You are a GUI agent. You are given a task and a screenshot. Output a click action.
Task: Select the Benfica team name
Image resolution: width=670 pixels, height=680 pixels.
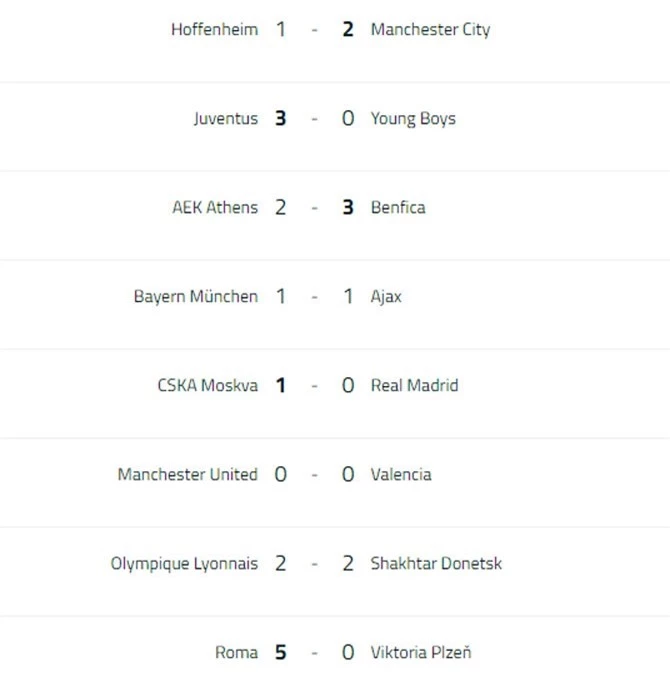tap(398, 207)
